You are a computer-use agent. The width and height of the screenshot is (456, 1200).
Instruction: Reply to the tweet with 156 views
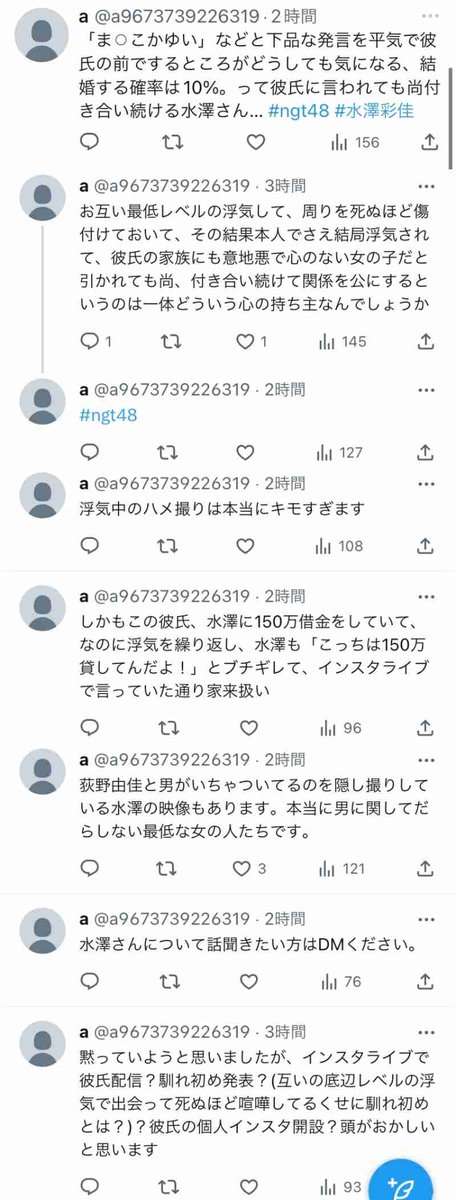[88, 142]
